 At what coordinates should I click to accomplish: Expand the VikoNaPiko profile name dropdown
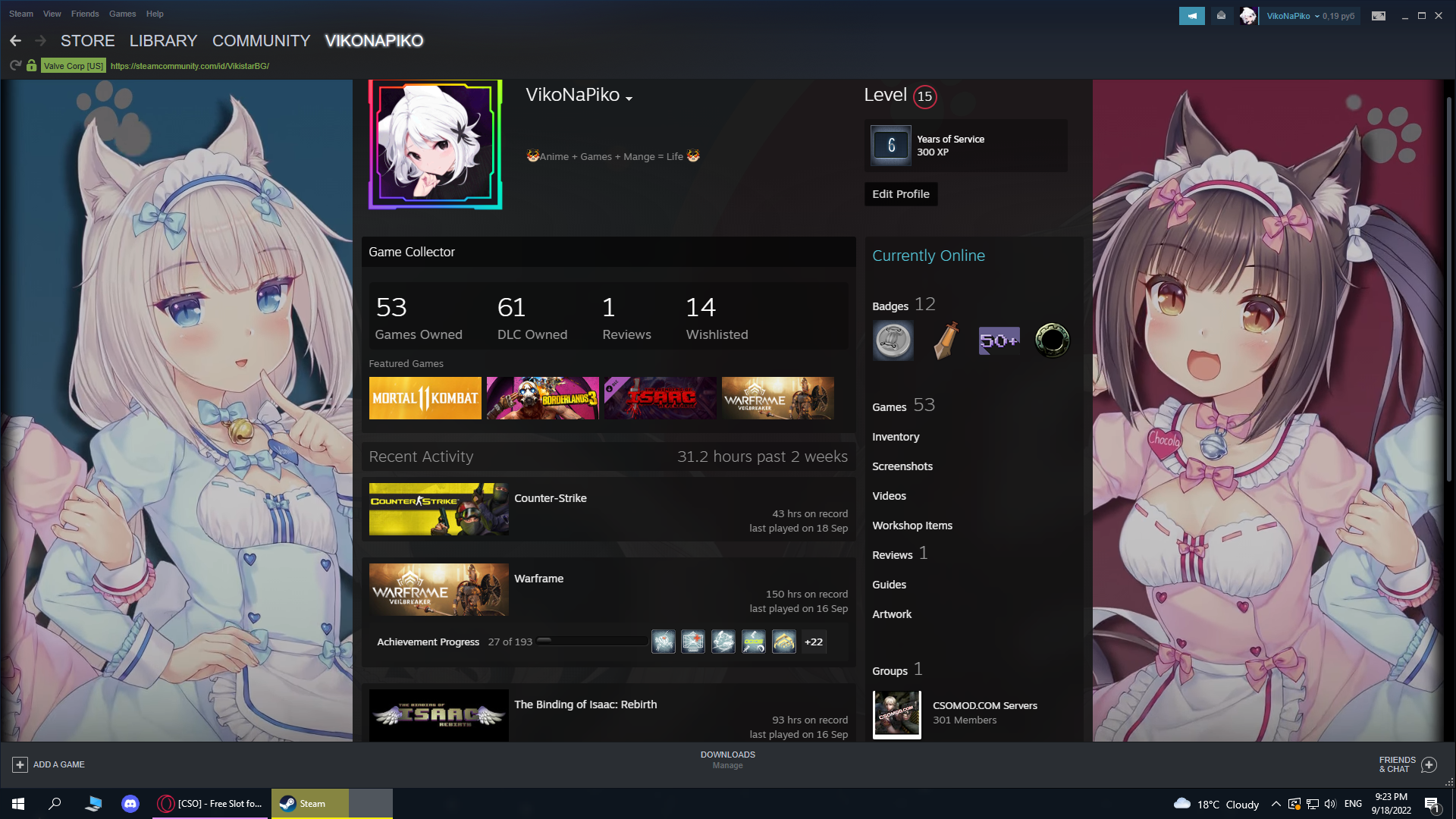629,98
